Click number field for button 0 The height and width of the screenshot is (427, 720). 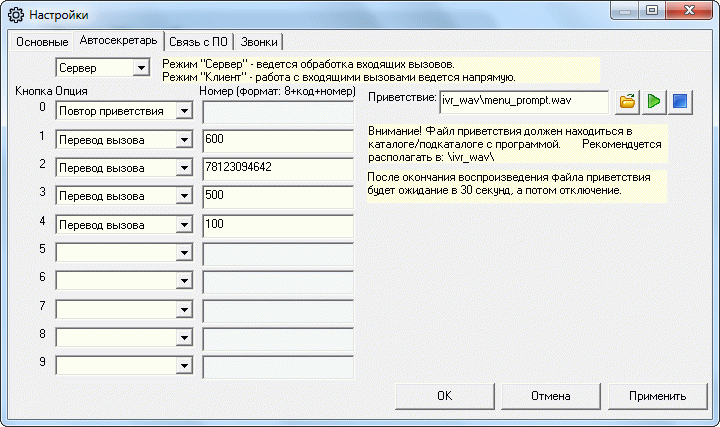[278, 112]
